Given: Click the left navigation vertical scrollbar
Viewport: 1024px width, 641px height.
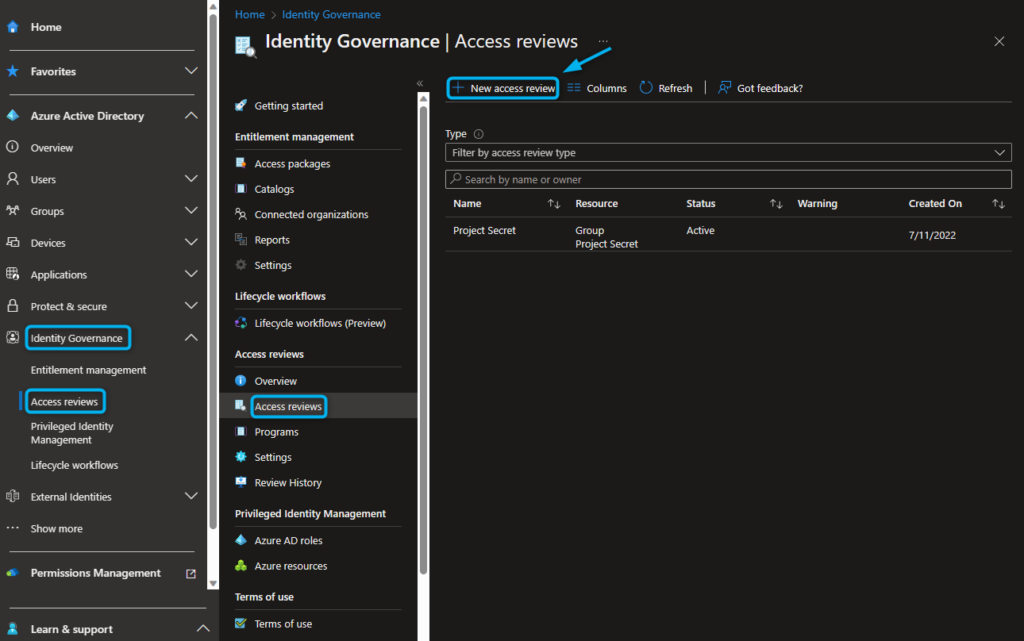Looking at the screenshot, I should pos(212,300).
